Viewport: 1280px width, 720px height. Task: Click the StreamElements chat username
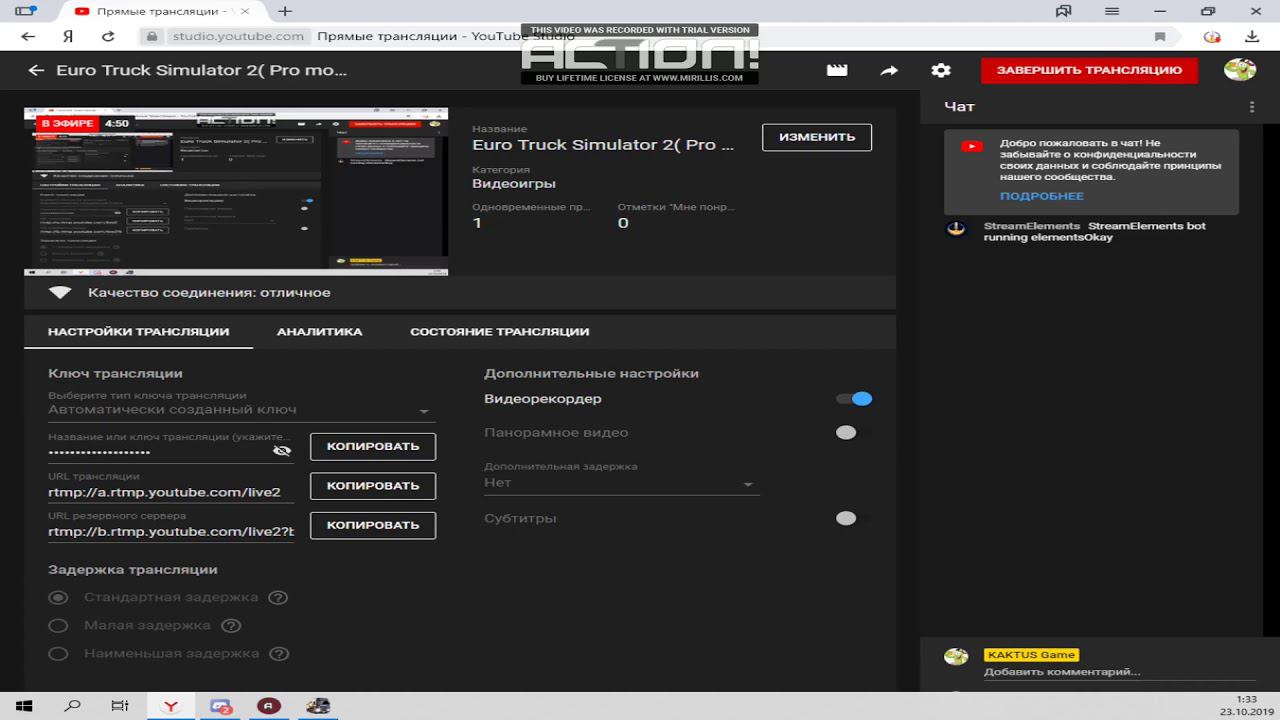point(1032,226)
